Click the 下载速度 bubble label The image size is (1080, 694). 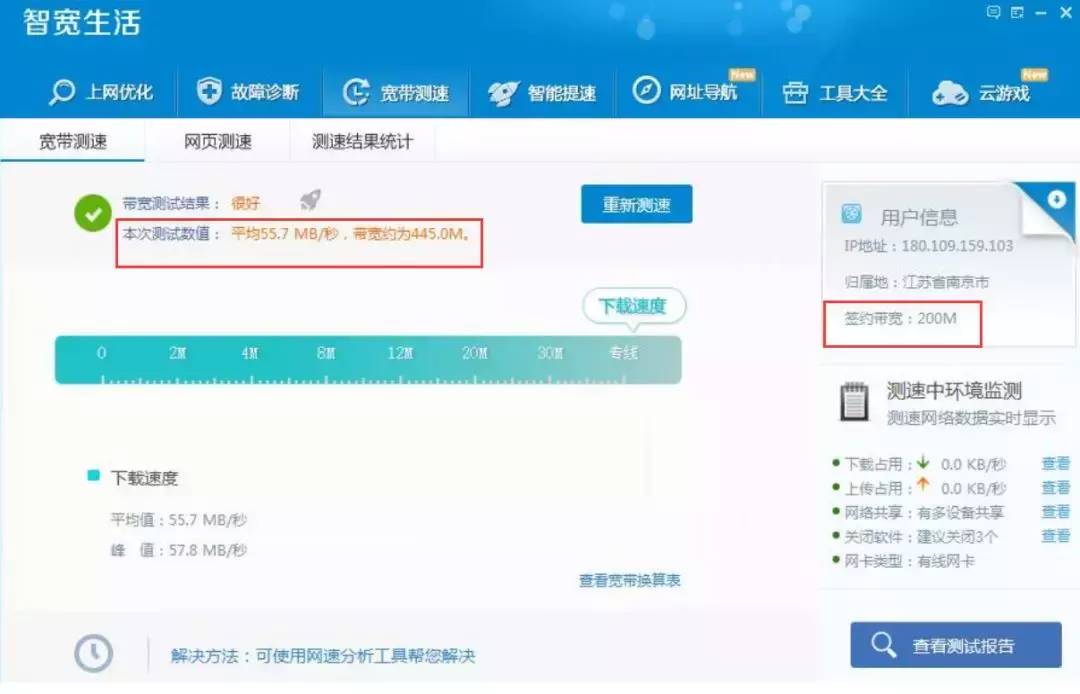[x=633, y=305]
